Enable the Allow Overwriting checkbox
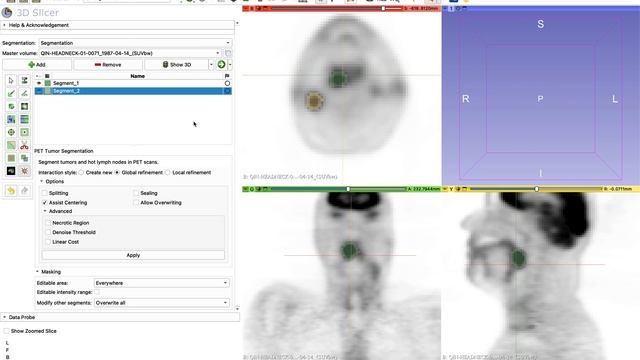The image size is (640, 360). click(x=136, y=202)
